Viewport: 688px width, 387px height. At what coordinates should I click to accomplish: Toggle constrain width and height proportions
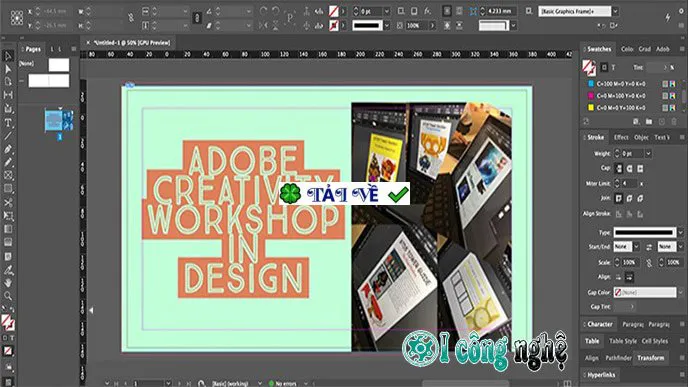(x=131, y=18)
